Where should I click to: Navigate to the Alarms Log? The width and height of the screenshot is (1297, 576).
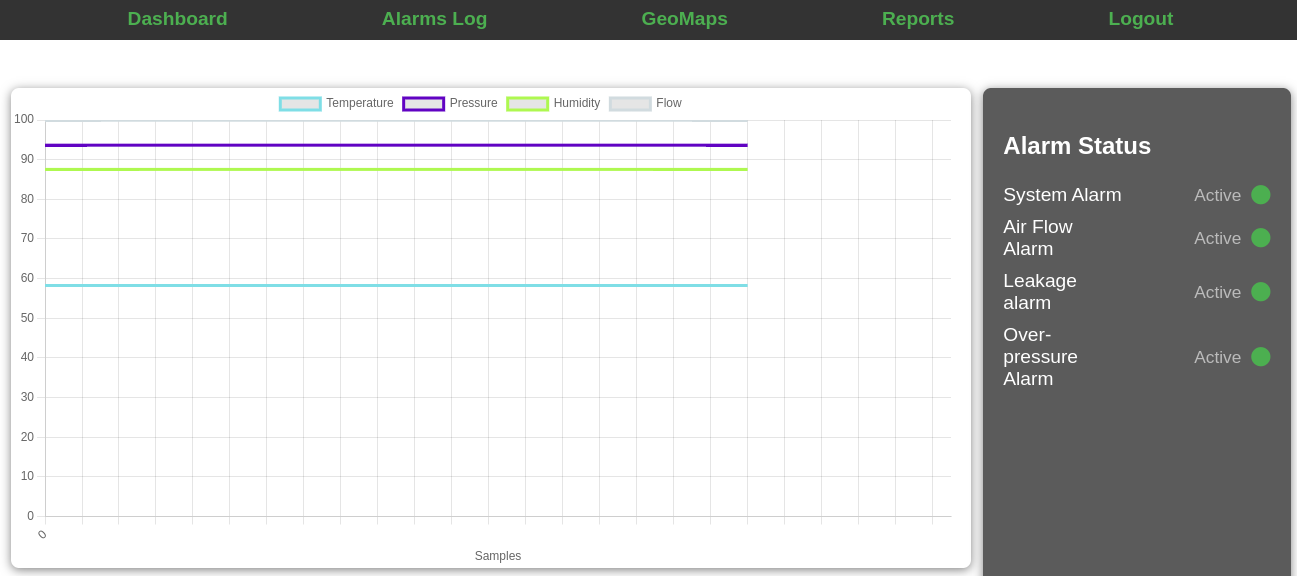(x=434, y=19)
